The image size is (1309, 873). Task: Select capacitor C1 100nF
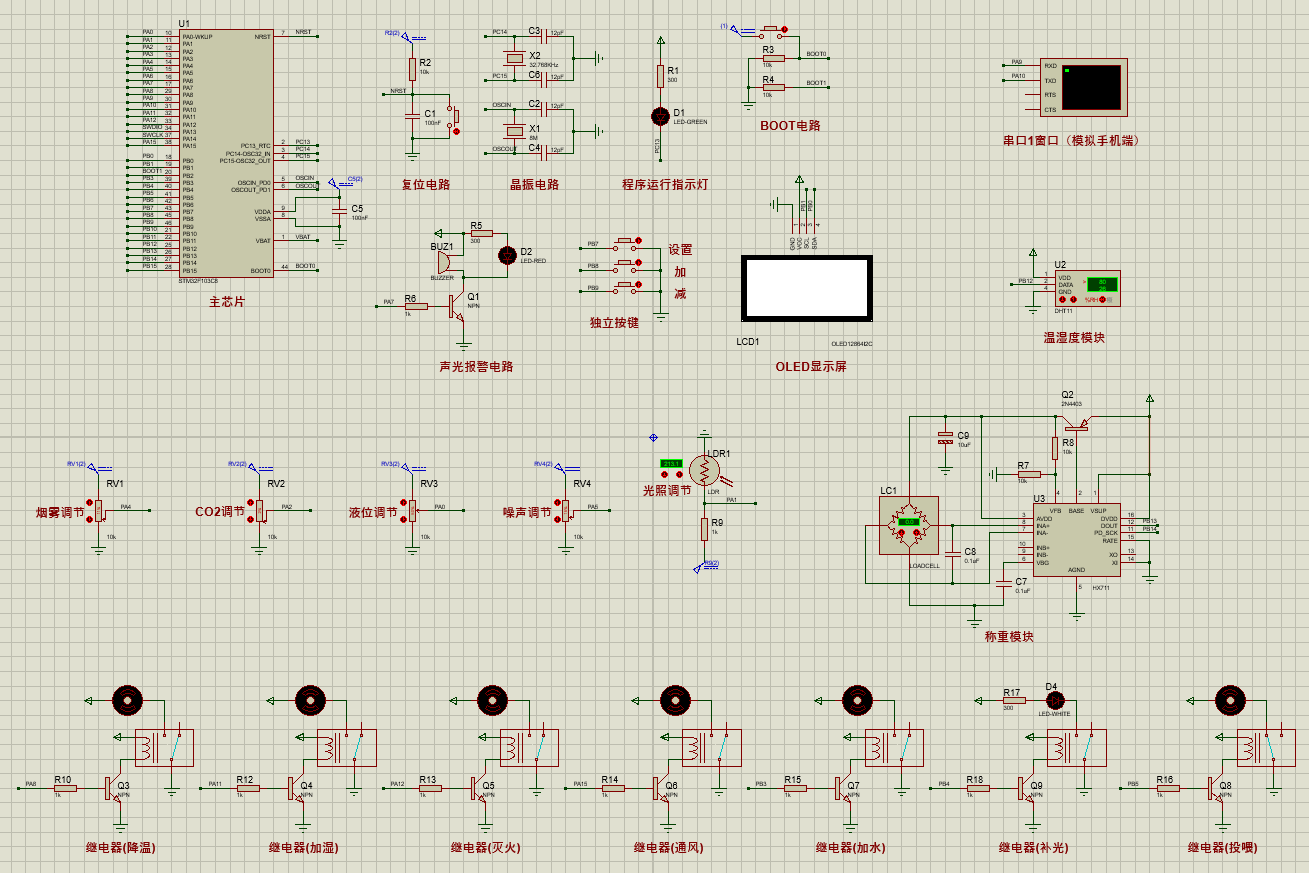pos(412,115)
